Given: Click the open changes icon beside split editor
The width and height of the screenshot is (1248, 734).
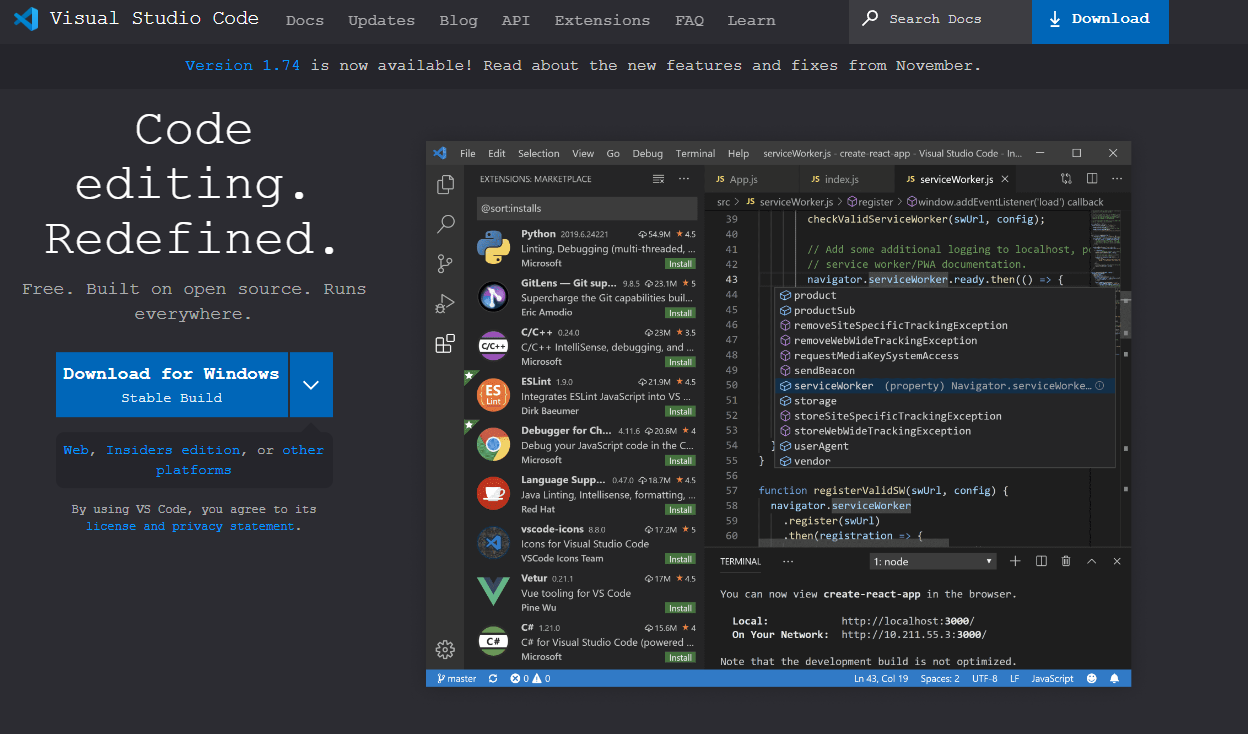Looking at the screenshot, I should point(1066,179).
